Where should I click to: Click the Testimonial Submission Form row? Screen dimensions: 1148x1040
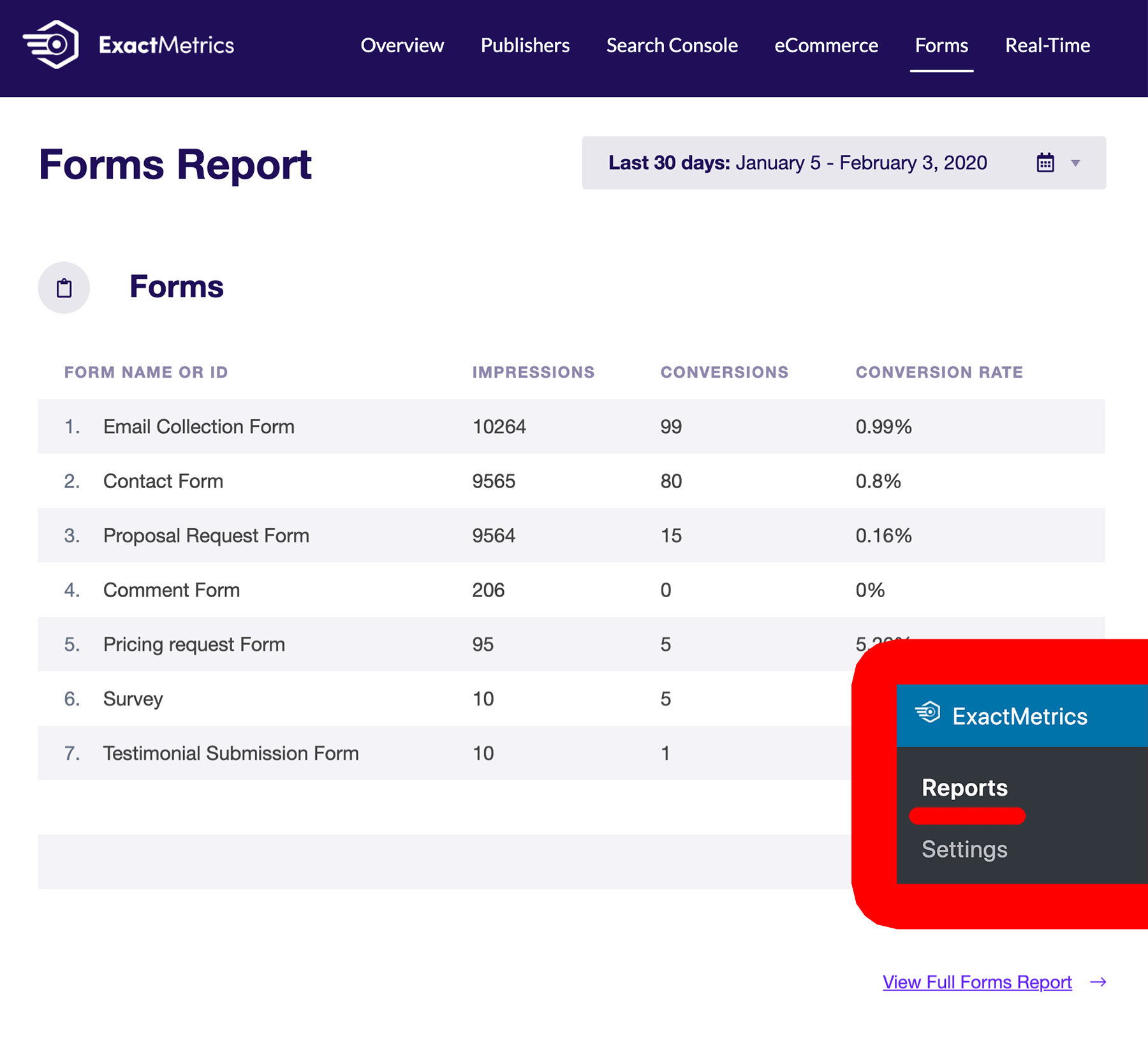231,753
